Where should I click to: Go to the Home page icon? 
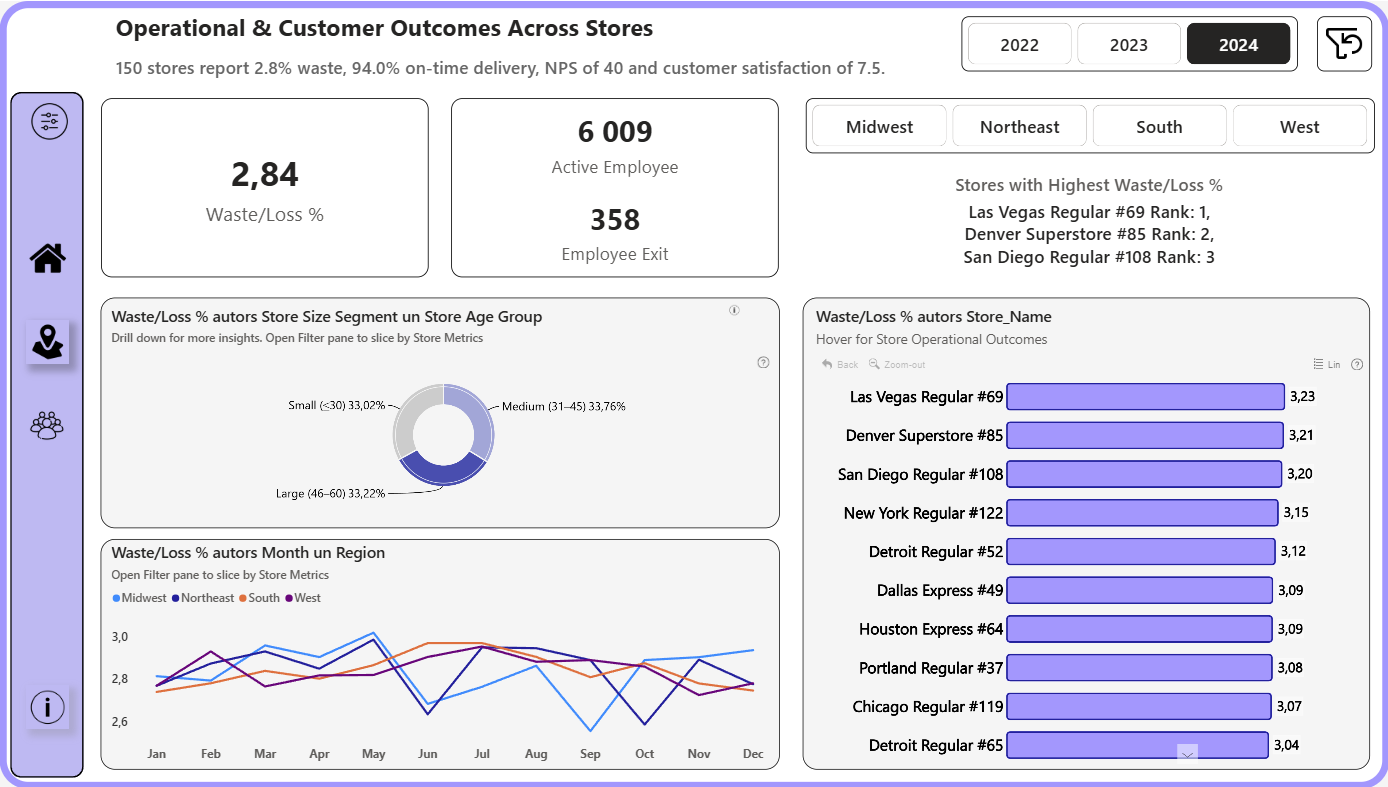(x=48, y=258)
